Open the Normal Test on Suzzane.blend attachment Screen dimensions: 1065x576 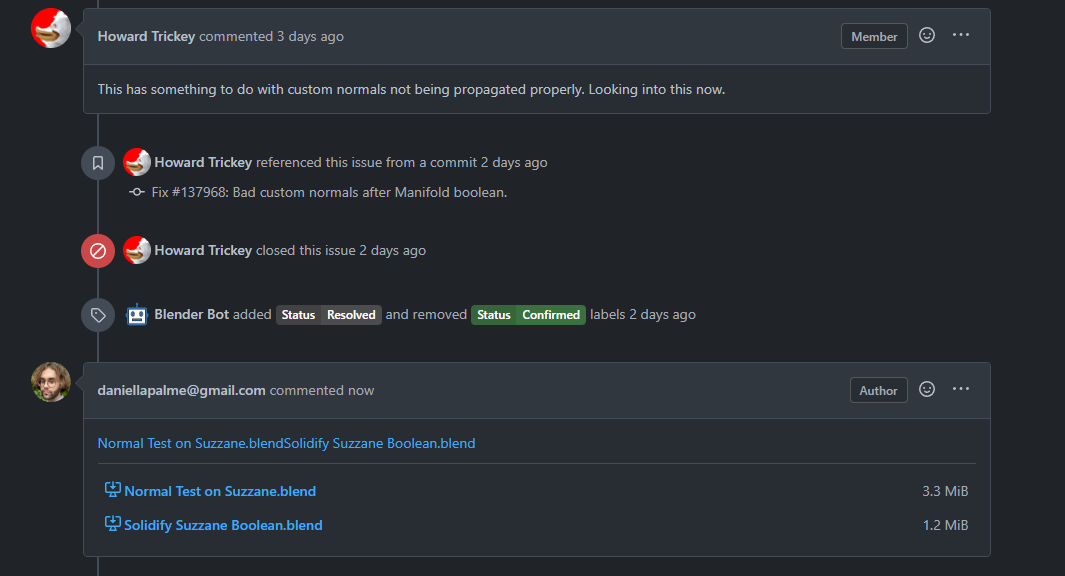click(x=220, y=491)
